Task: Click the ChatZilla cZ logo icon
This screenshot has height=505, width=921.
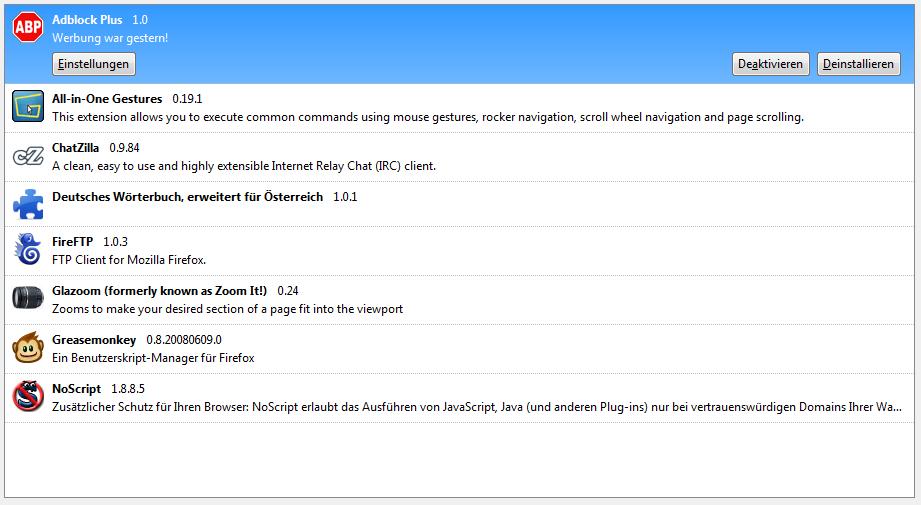Action: pos(28,156)
